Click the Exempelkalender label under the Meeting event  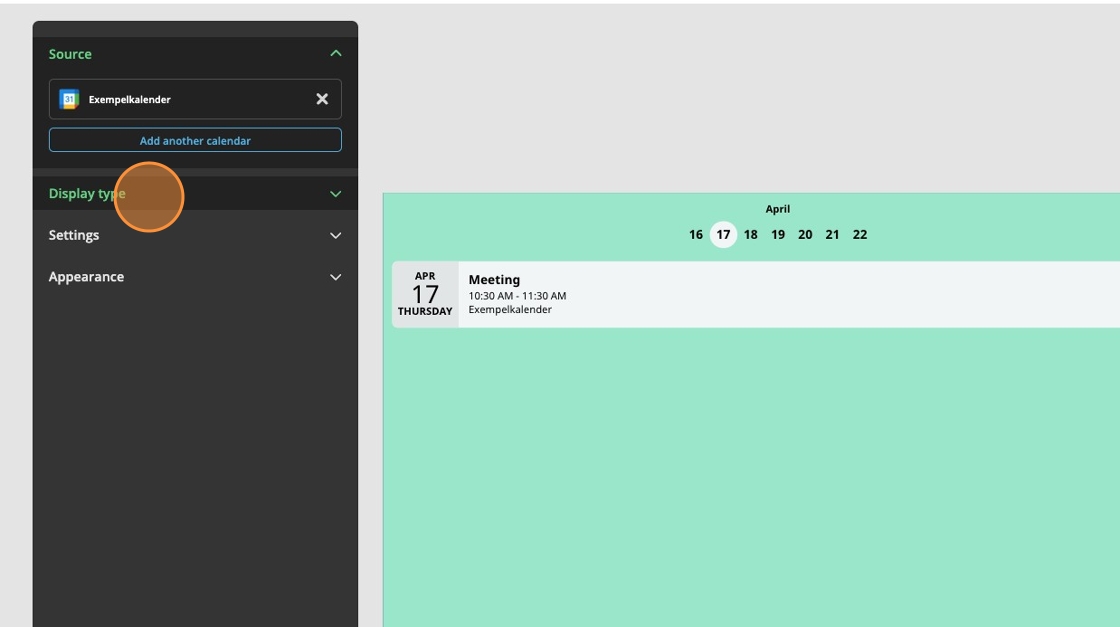click(510, 309)
